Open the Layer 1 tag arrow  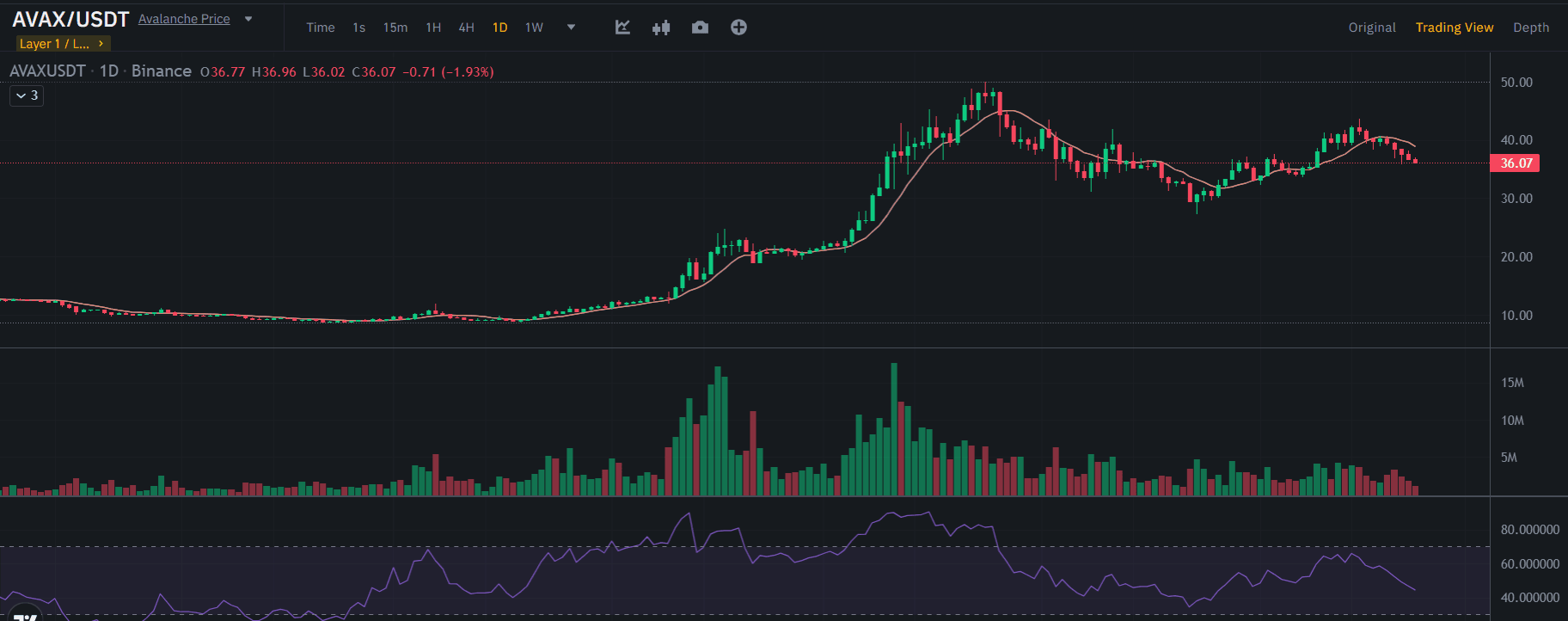click(x=101, y=43)
